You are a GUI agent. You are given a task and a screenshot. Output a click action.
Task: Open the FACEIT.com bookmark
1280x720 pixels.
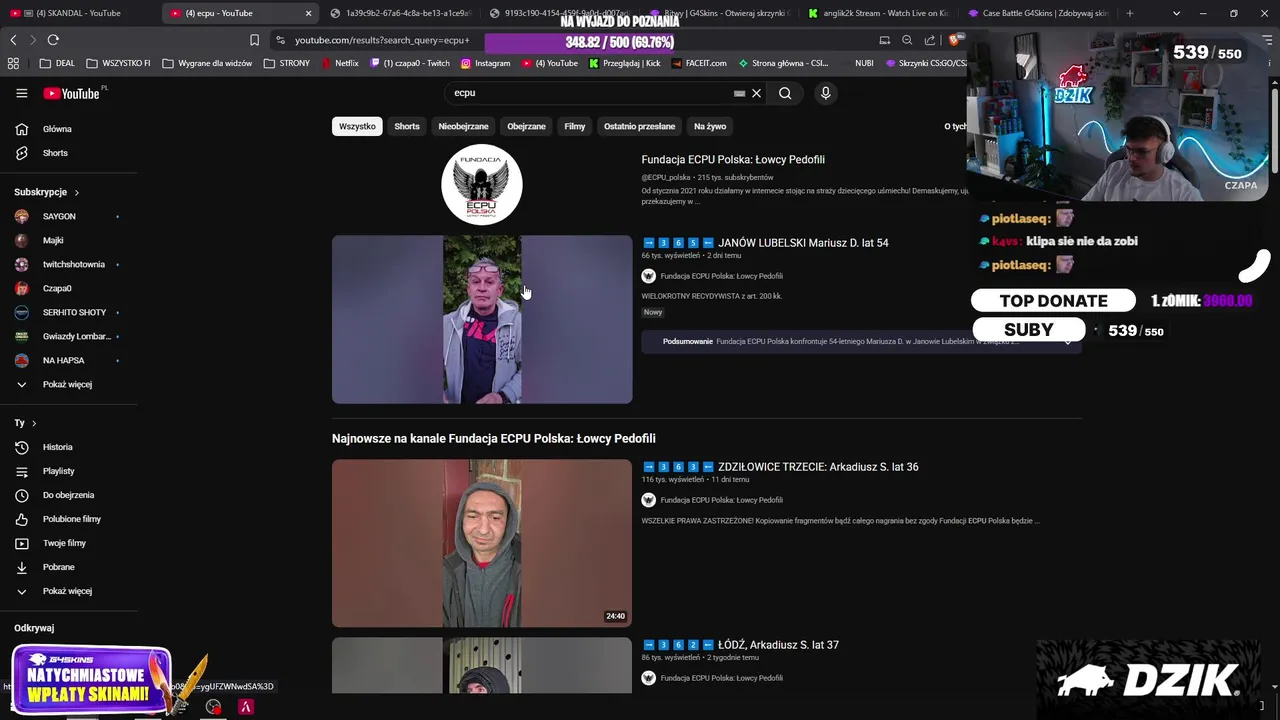coord(699,63)
